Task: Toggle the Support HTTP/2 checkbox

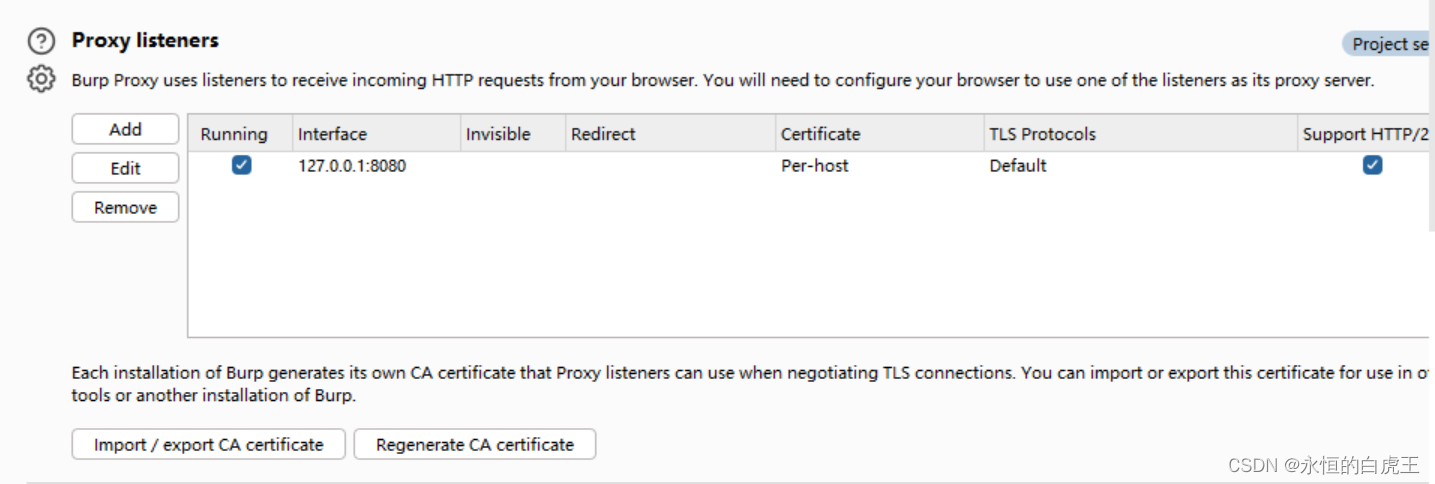Action: 1372,165
